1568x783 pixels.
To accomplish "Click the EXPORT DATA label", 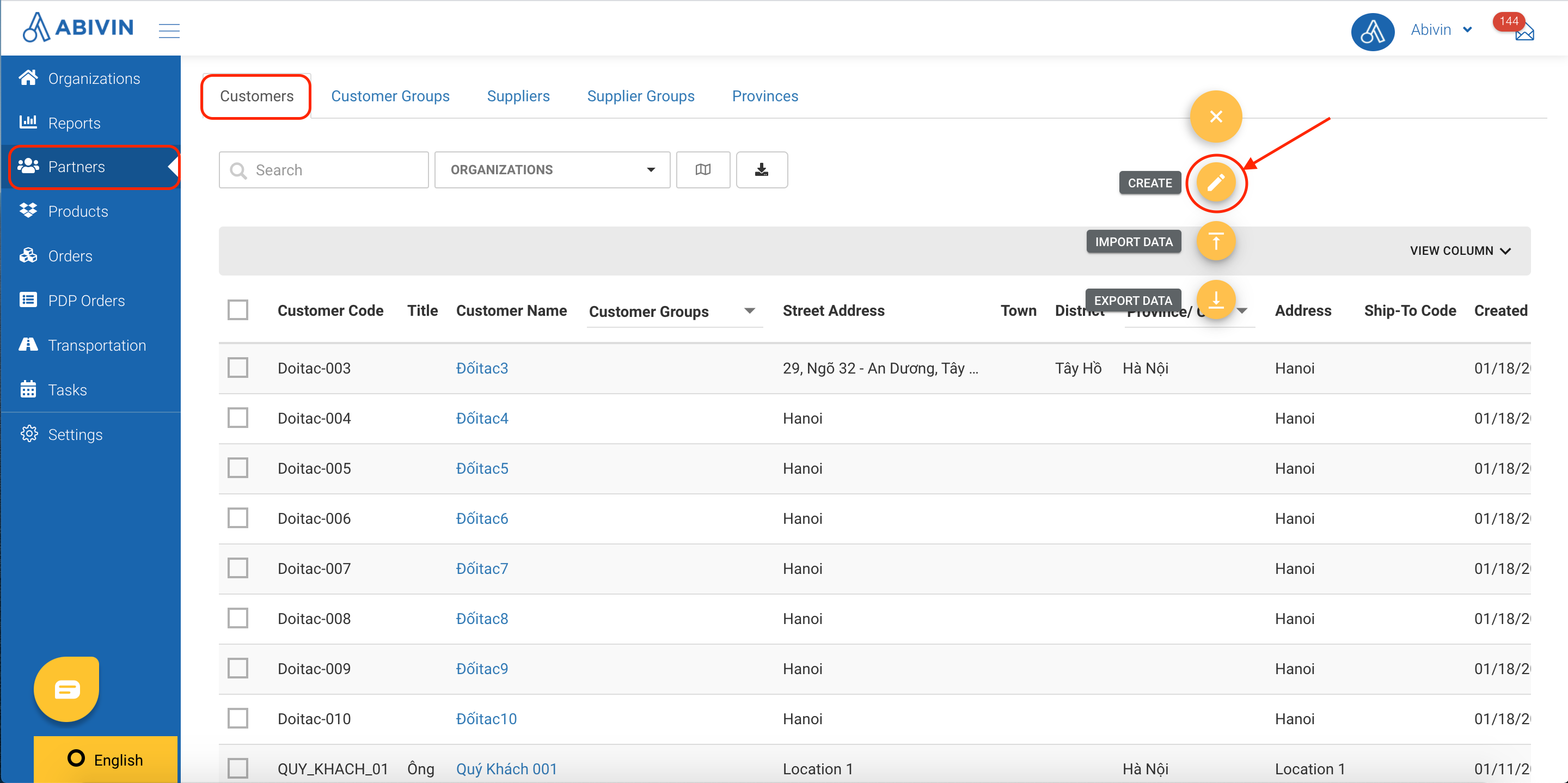I will pyautogui.click(x=1134, y=300).
